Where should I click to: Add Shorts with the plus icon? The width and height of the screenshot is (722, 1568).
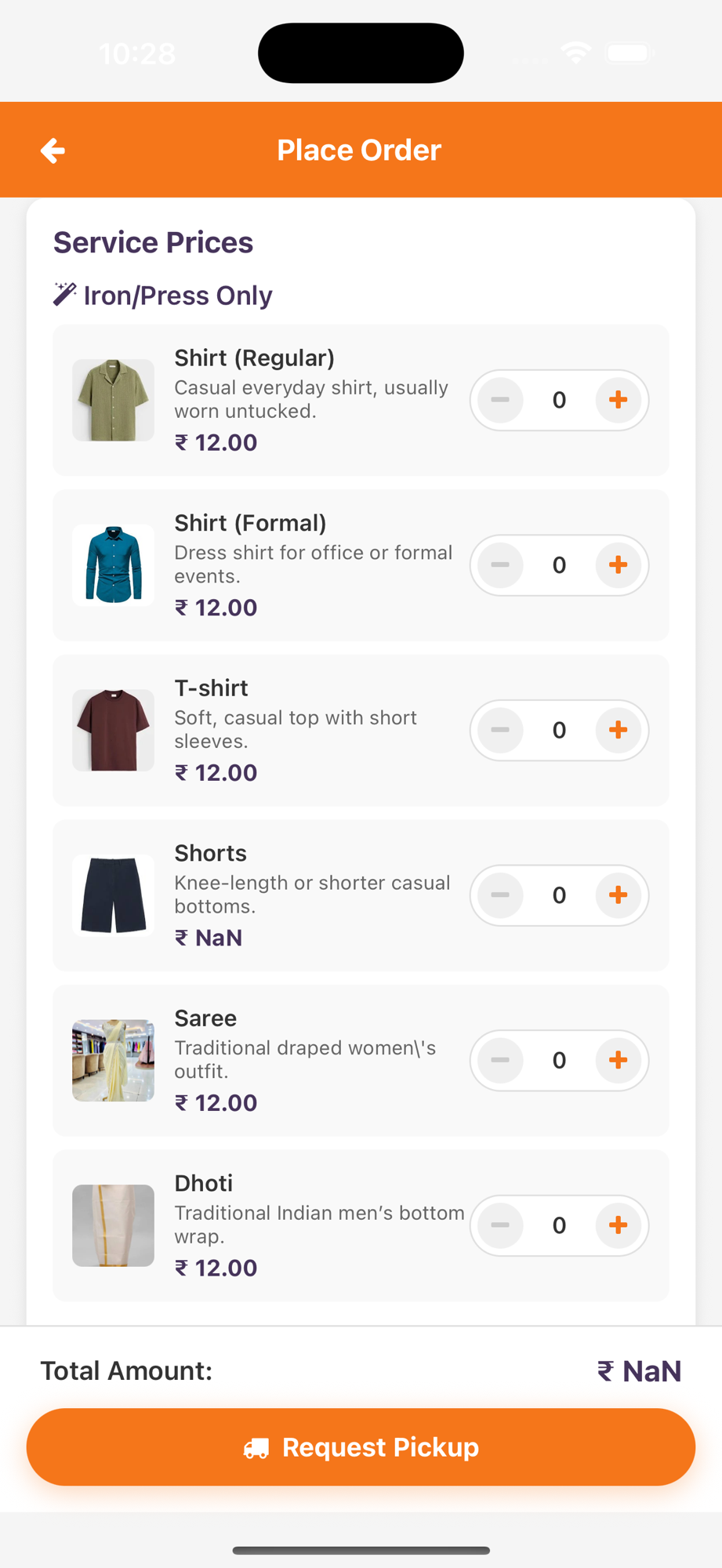(618, 895)
